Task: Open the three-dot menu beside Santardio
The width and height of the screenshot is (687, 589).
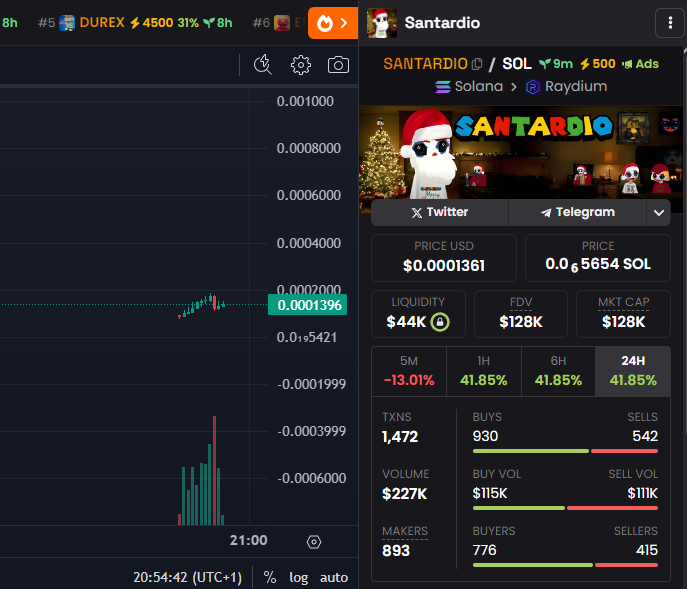Action: click(670, 23)
